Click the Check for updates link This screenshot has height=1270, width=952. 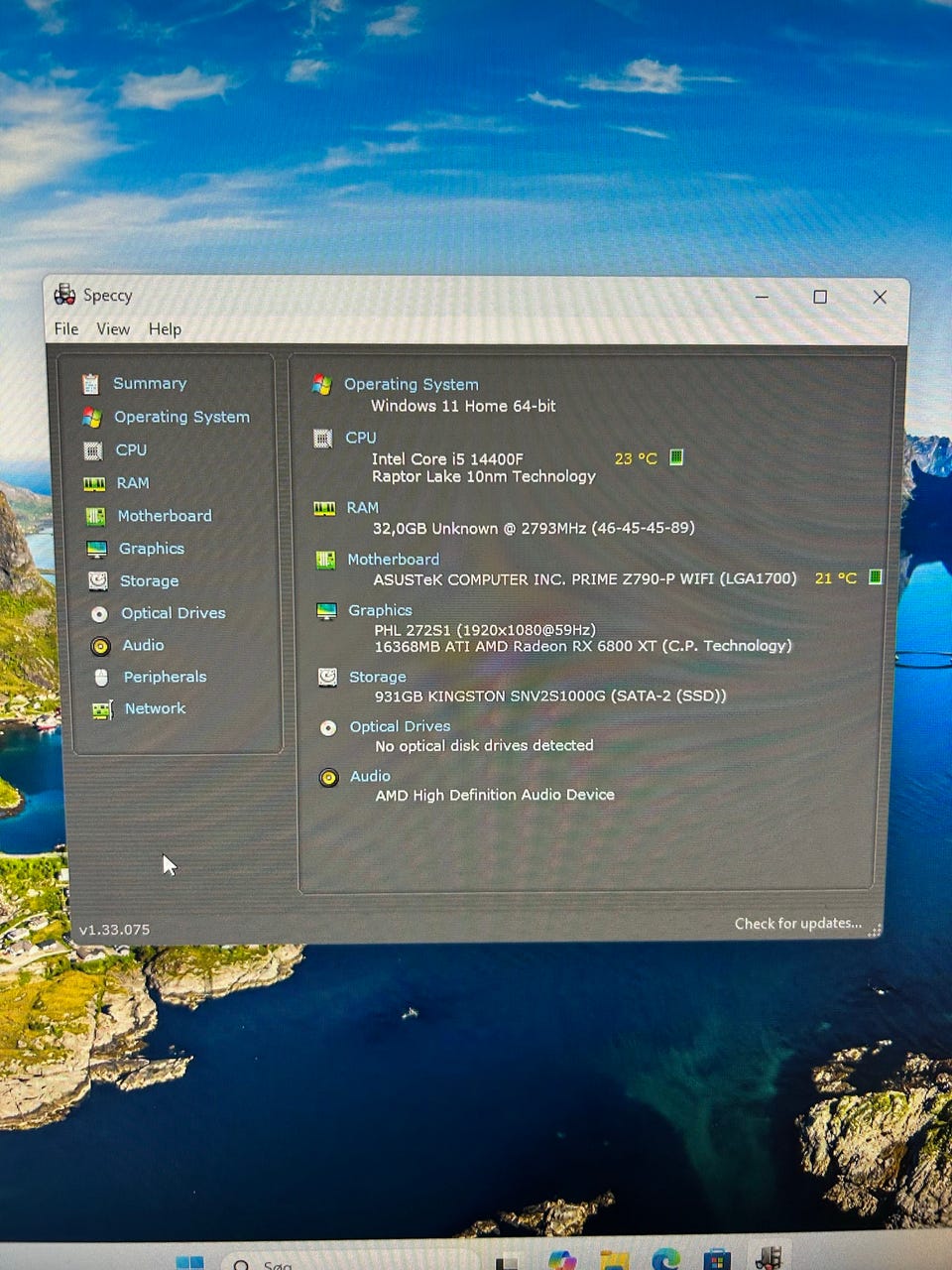tap(797, 924)
